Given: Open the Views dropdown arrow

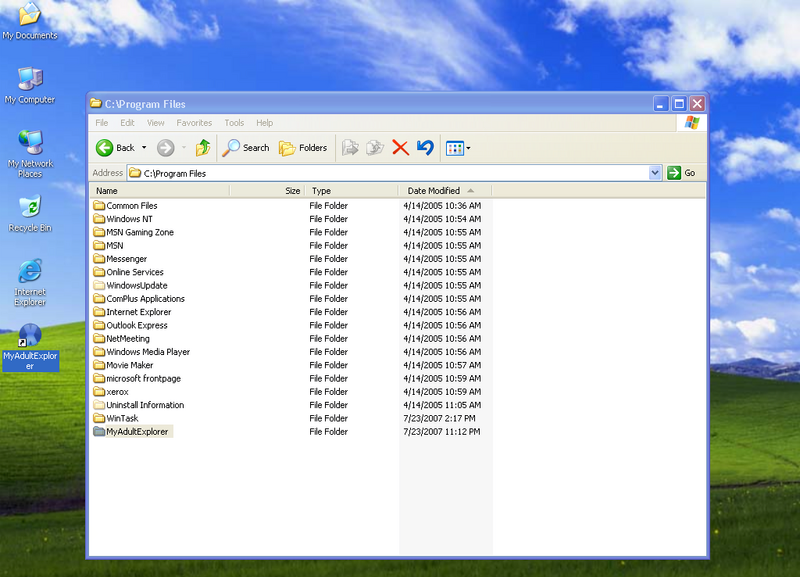Looking at the screenshot, I should [468, 148].
